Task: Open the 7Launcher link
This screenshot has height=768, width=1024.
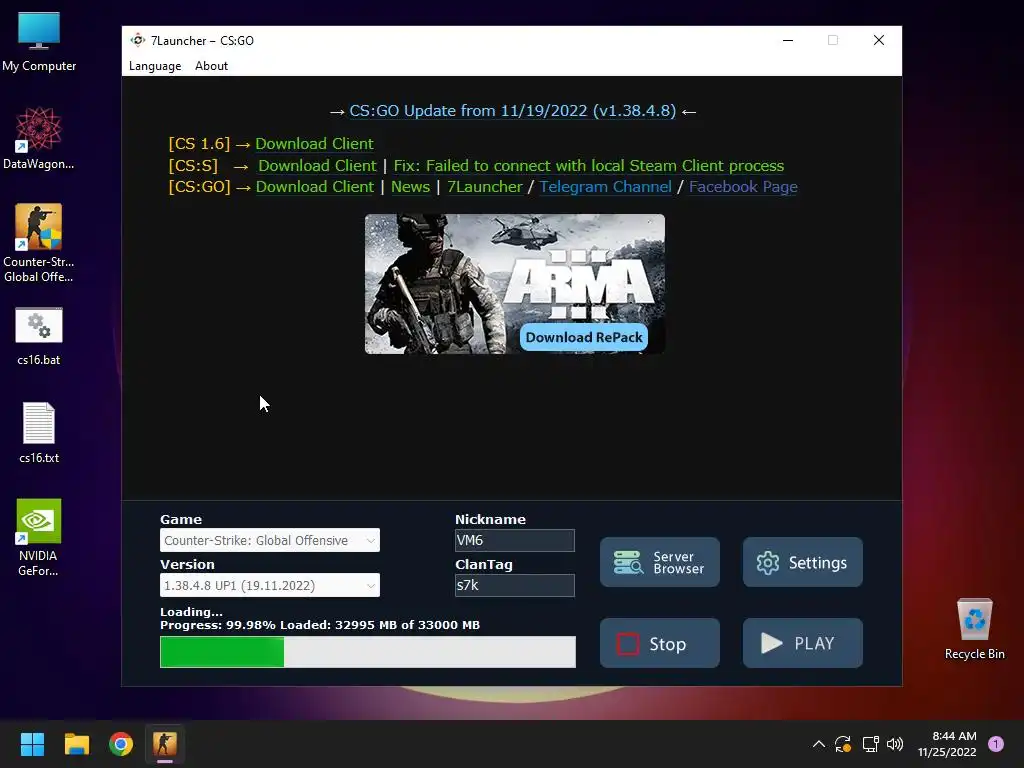Action: [485, 187]
